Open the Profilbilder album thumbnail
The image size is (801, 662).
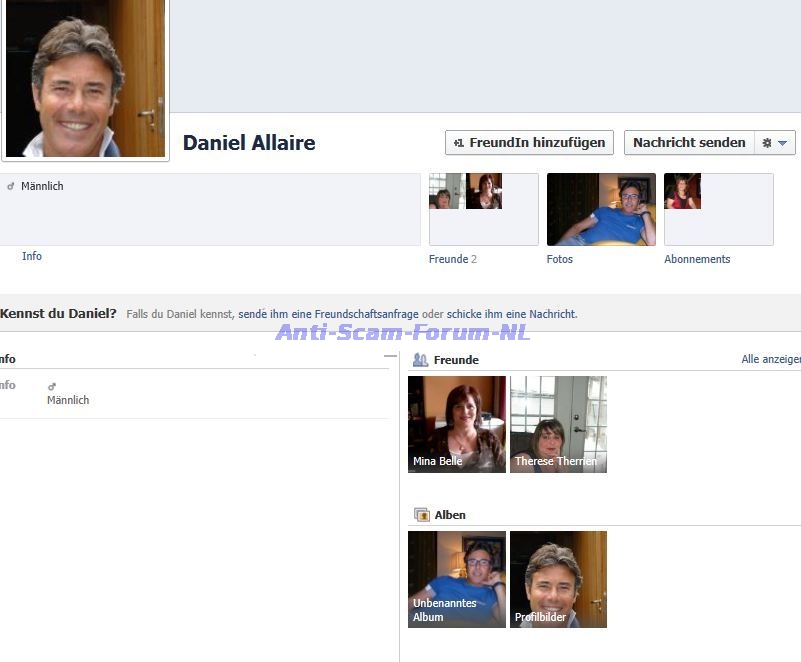pyautogui.click(x=558, y=579)
